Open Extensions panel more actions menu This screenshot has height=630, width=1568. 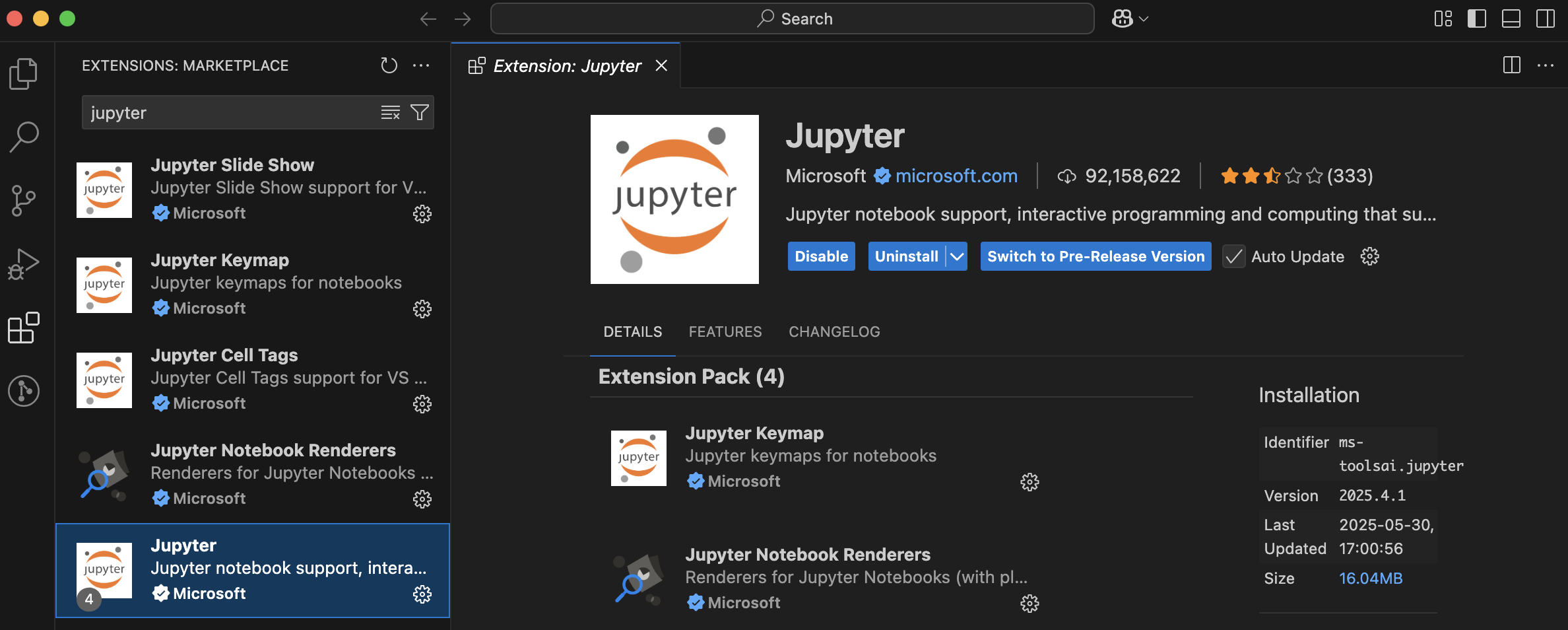tap(421, 65)
